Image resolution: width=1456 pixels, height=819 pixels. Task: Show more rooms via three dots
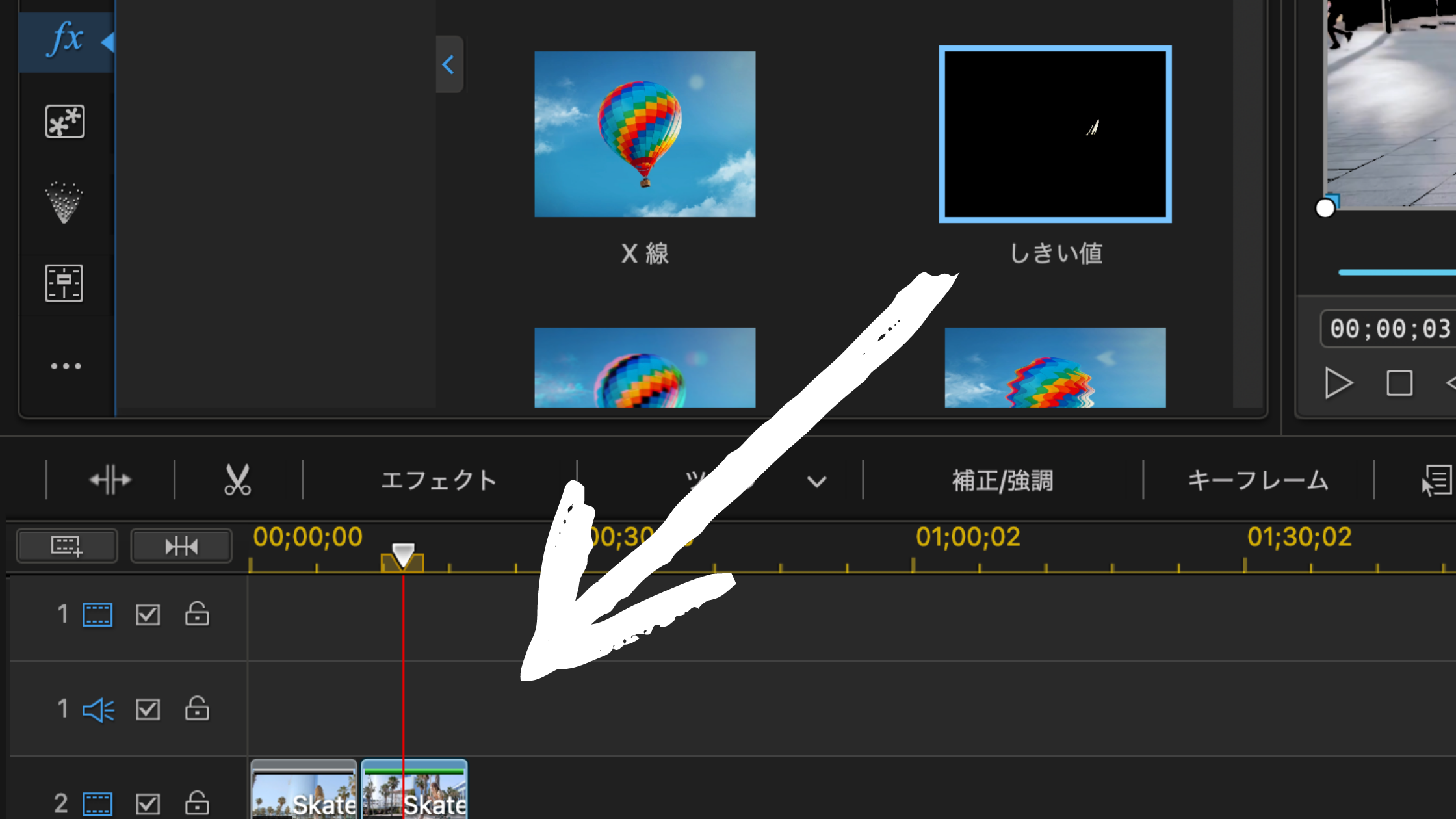(66, 367)
